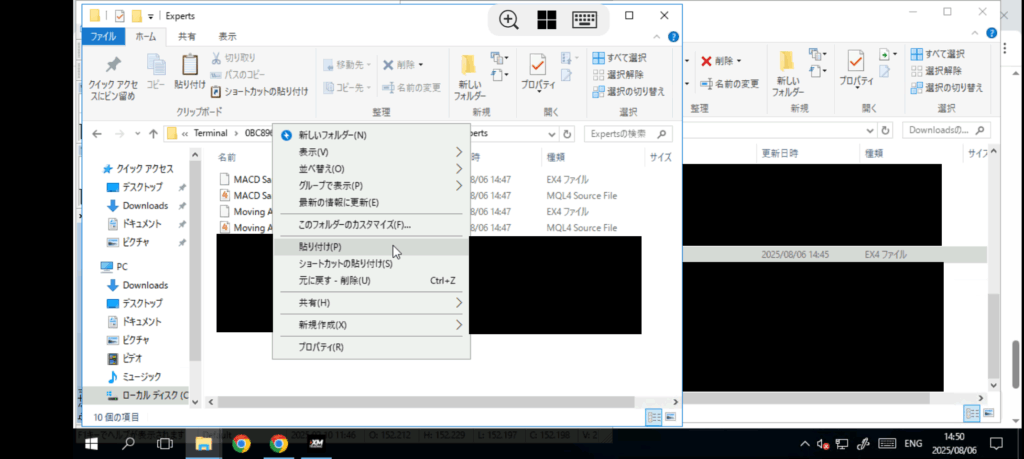Click the up-arrow navigation icon in Experts window
Viewport: 1024px width, 459px height.
153,133
